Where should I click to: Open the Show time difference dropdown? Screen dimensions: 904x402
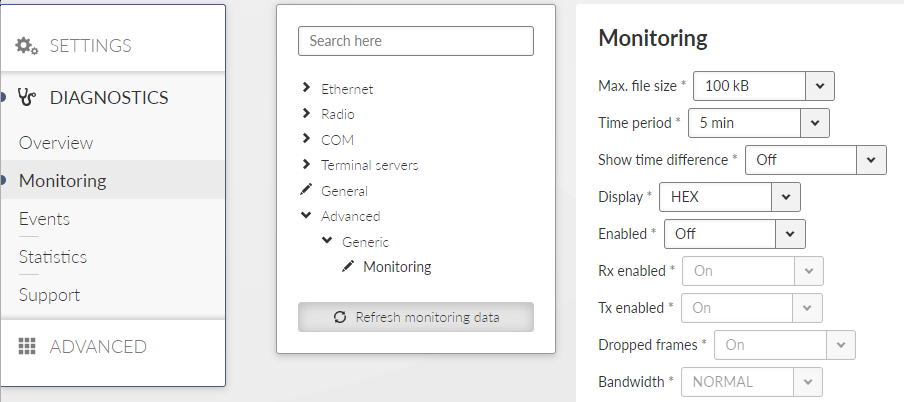click(815, 160)
